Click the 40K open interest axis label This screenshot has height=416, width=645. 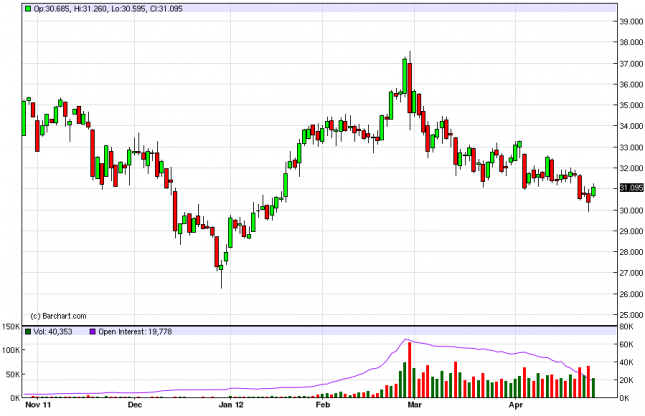click(626, 362)
